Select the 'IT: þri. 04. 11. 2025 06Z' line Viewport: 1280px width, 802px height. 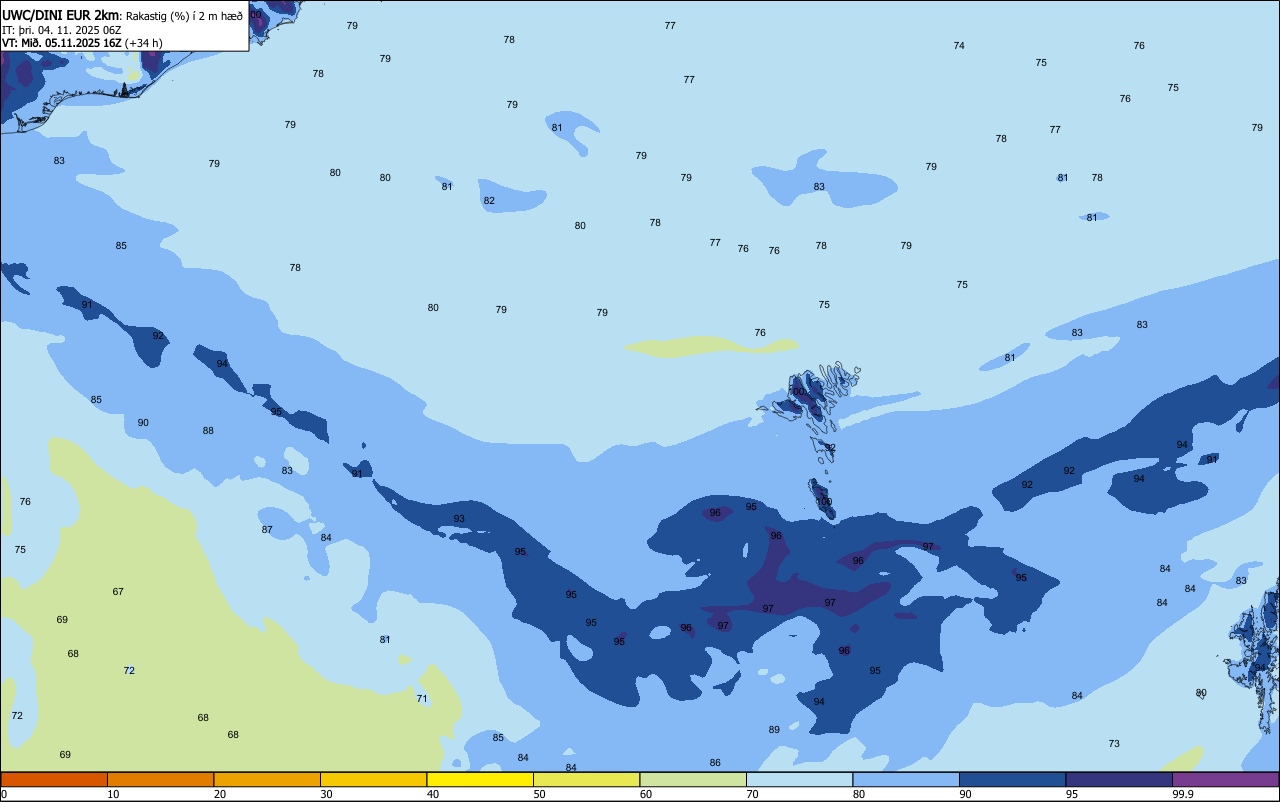pyautogui.click(x=62, y=29)
